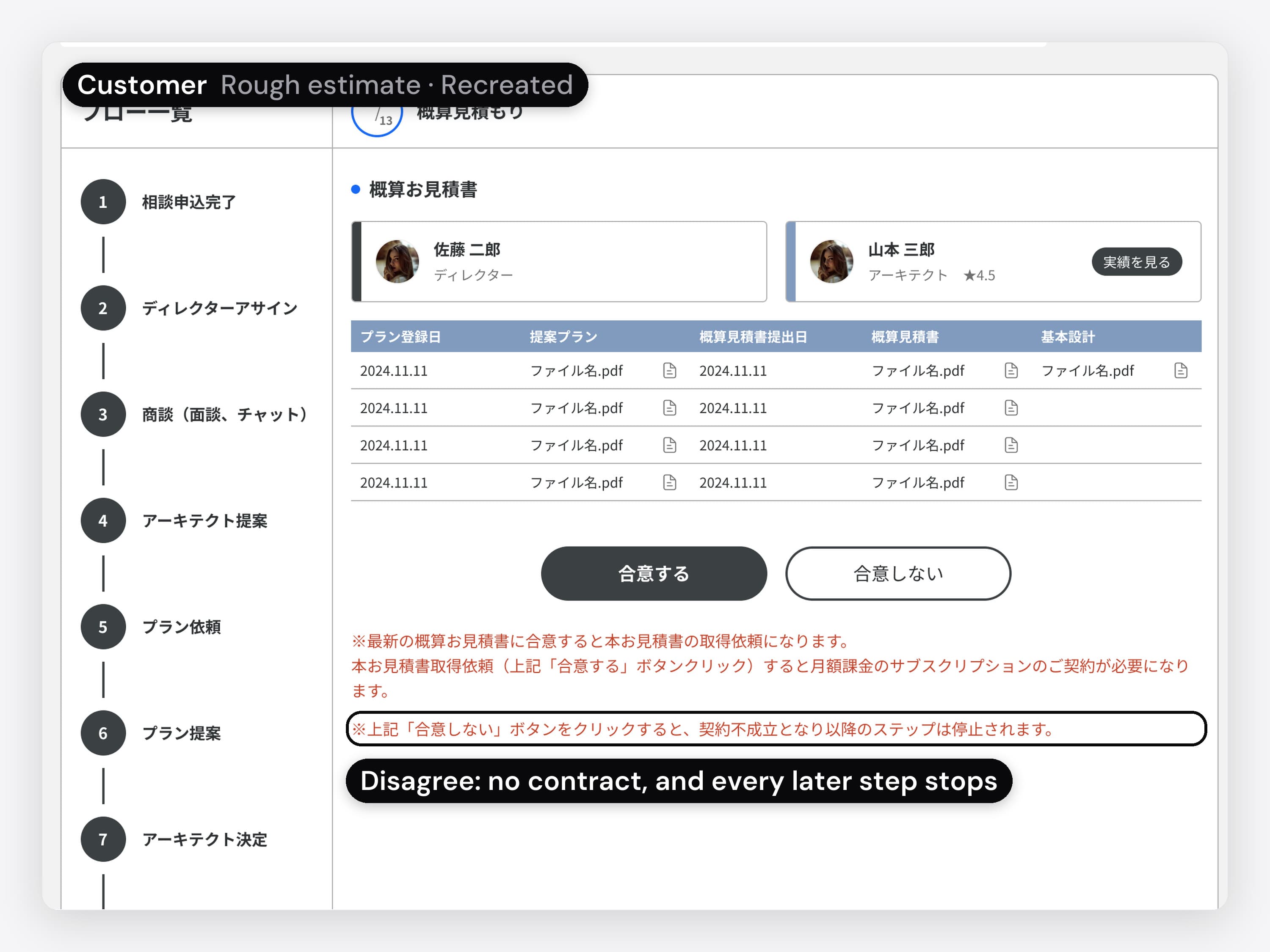
Task: Click the ★4.5 rating text
Action: pyautogui.click(x=980, y=275)
